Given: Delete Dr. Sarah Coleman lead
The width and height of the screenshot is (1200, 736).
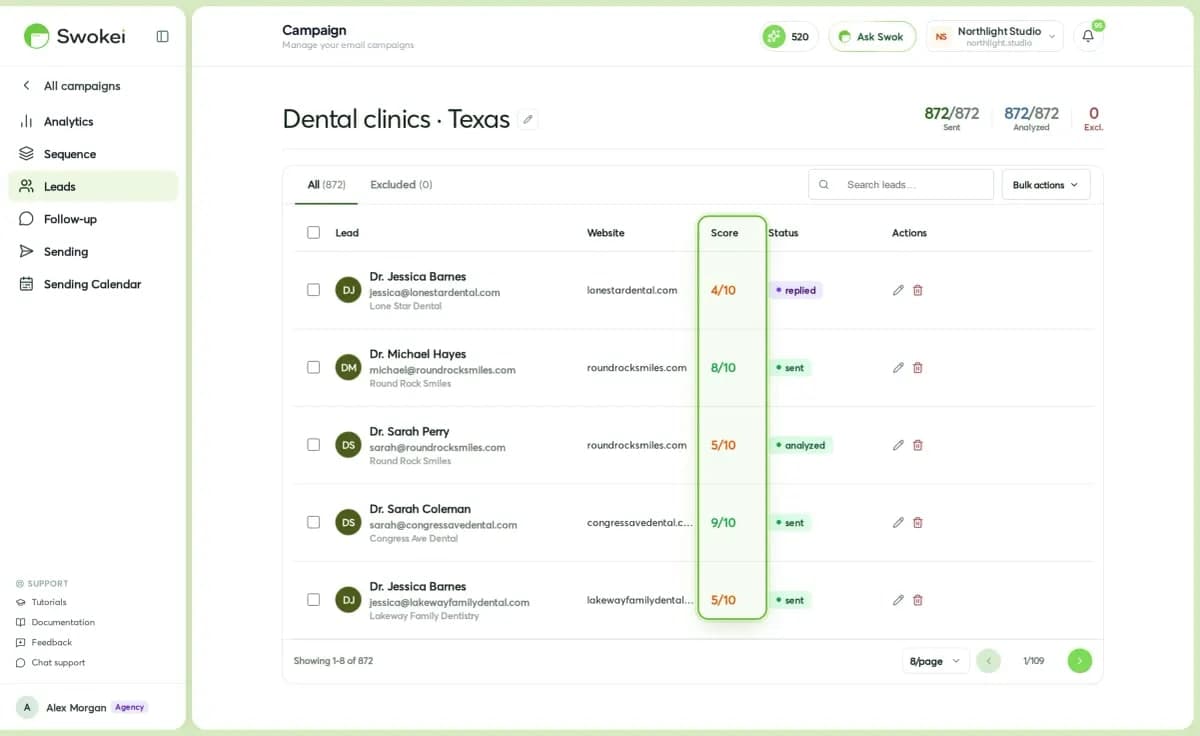Looking at the screenshot, I should click(918, 522).
